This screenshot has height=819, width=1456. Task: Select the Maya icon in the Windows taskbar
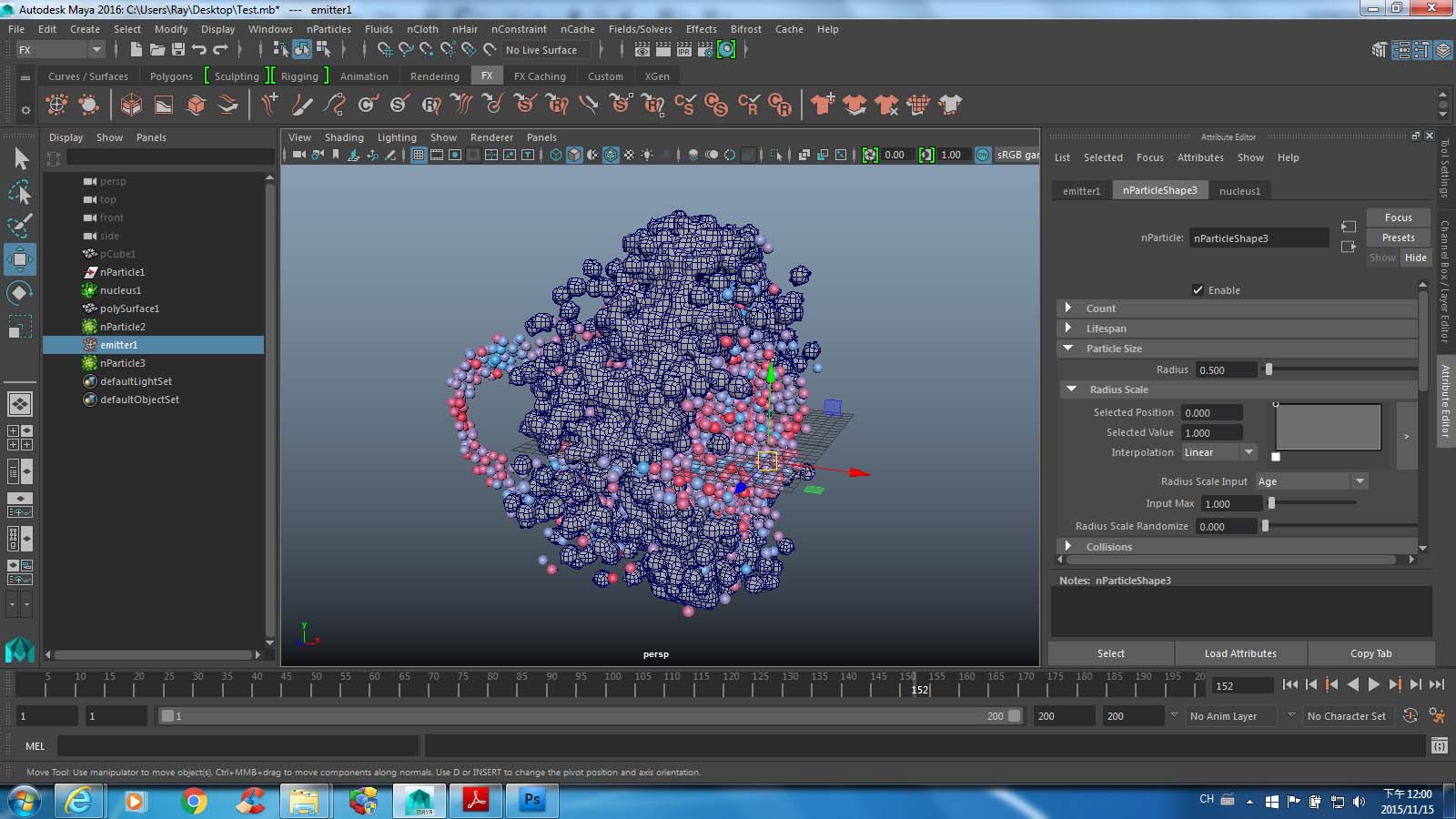pos(419,801)
